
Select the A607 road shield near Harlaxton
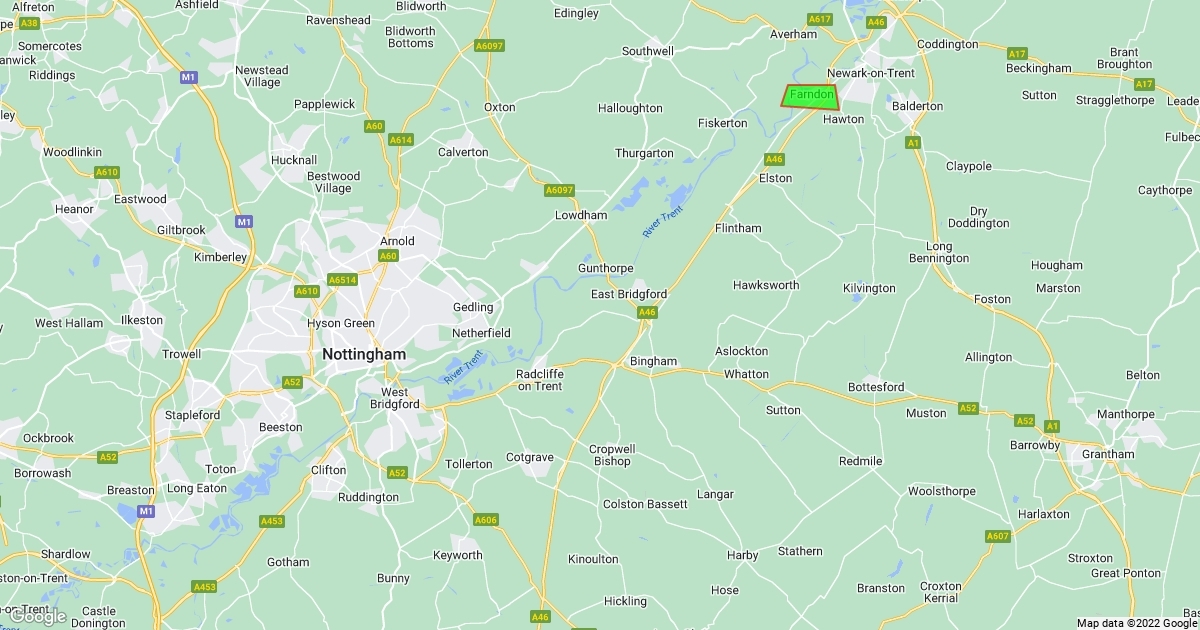pos(997,536)
